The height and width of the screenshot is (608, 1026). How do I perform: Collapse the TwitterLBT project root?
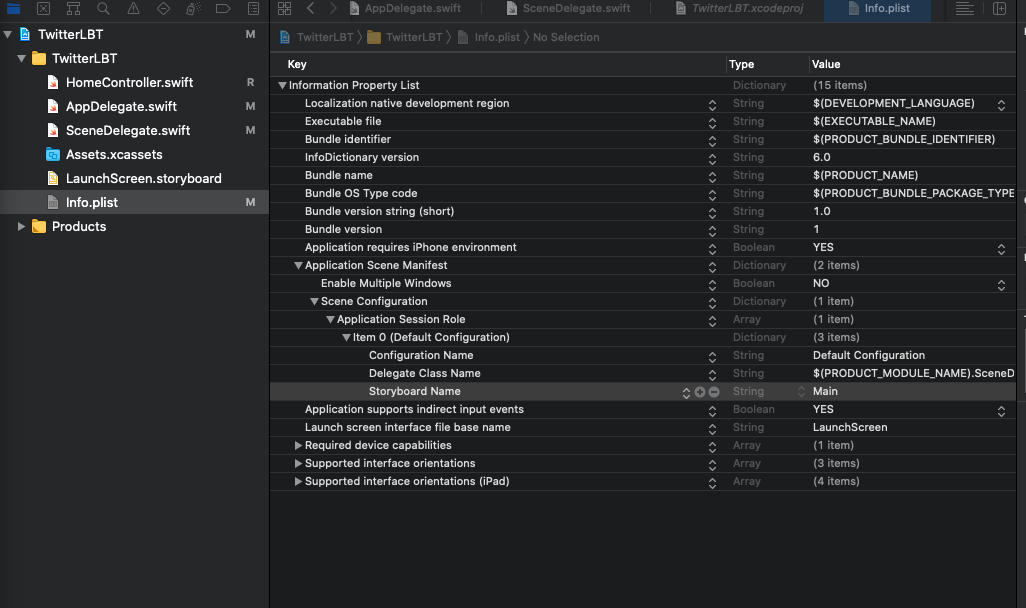[x=8, y=34]
